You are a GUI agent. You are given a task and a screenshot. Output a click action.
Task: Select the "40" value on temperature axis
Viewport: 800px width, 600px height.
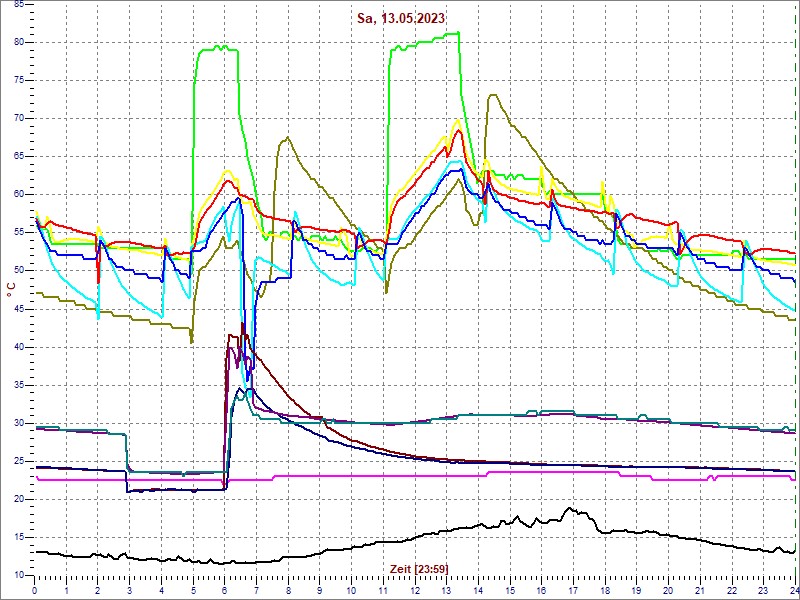coord(19,347)
